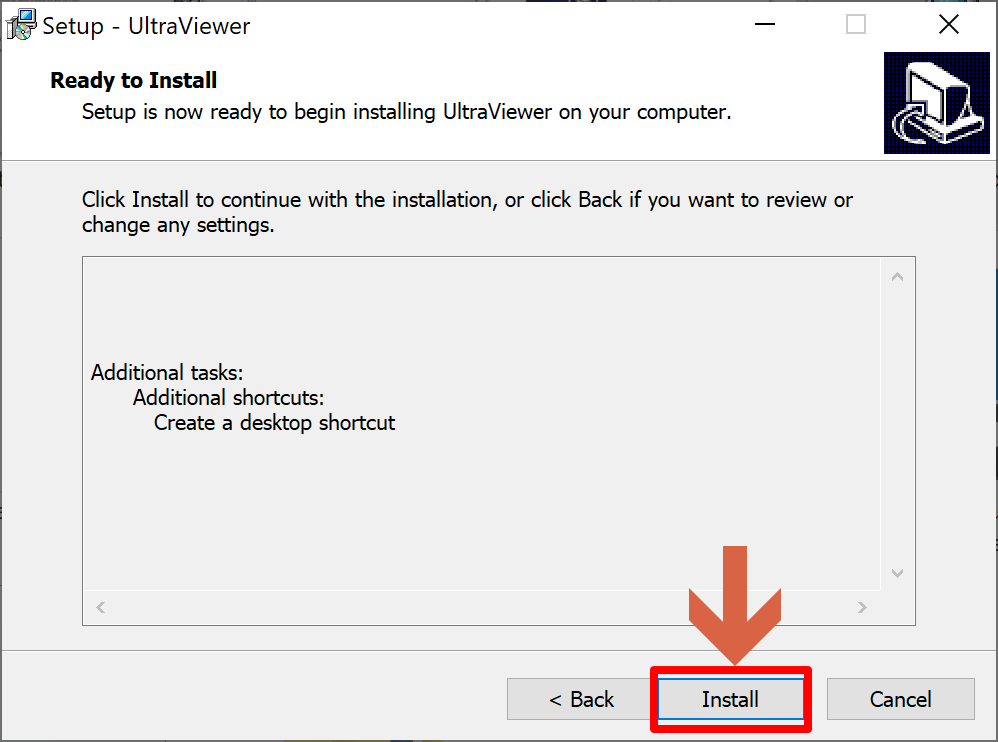The width and height of the screenshot is (998, 742).
Task: Click the summary box scroll down arrow
Action: tap(897, 573)
